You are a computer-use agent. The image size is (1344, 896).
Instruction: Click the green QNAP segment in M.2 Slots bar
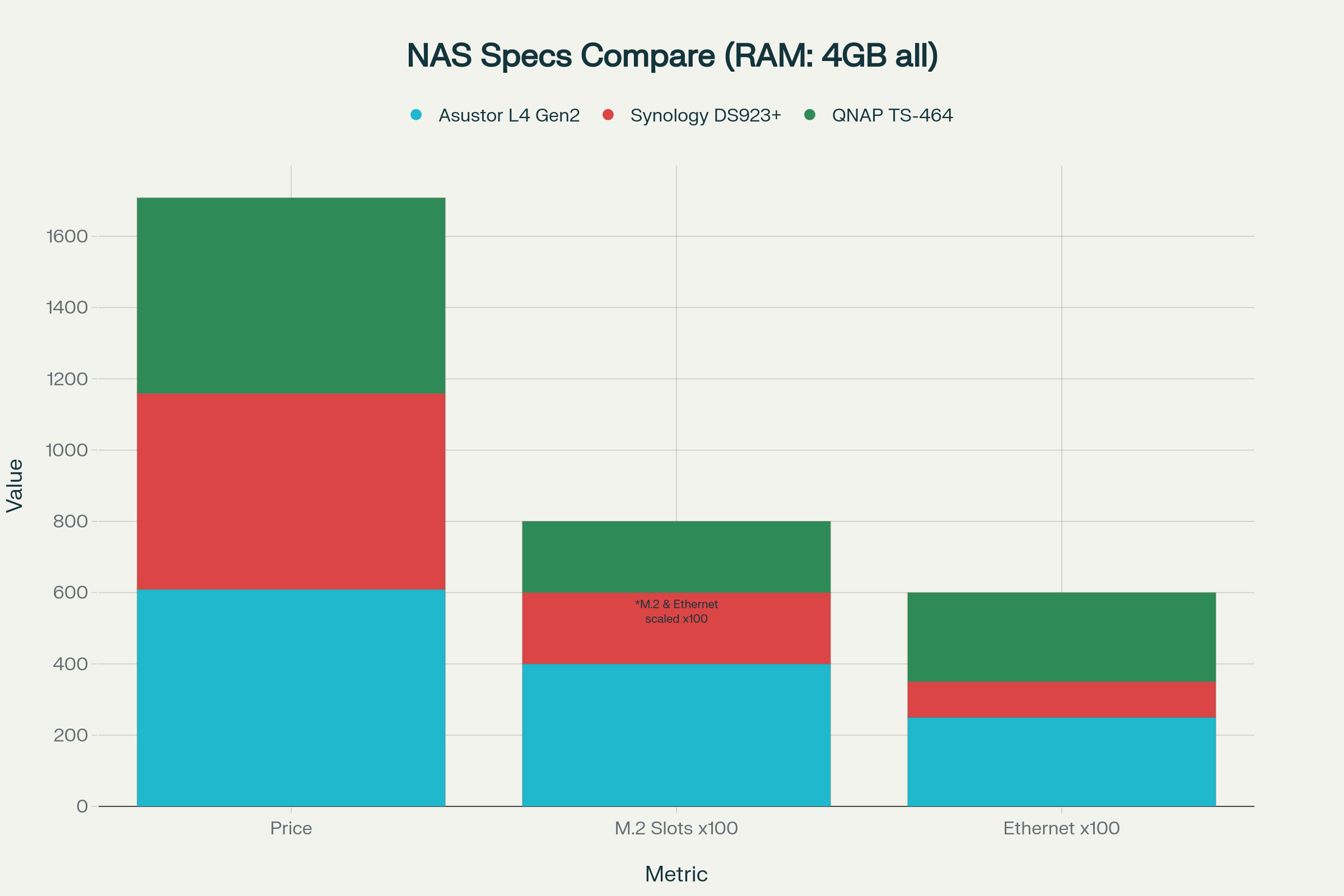[x=676, y=557]
